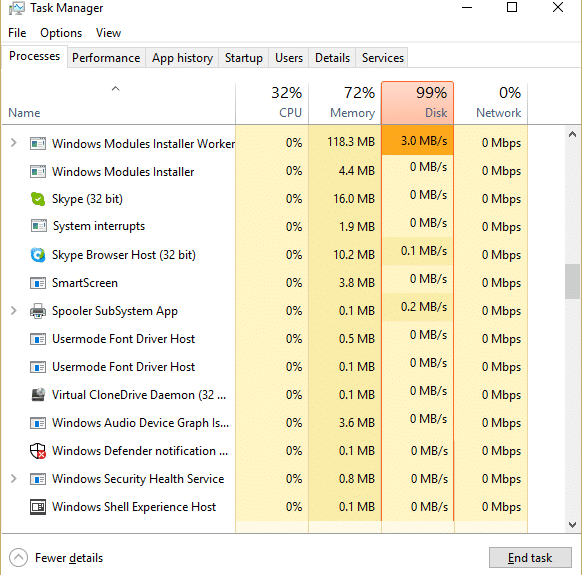Click the Skype (32 bit) green icon
582x575 pixels.
[x=38, y=199]
